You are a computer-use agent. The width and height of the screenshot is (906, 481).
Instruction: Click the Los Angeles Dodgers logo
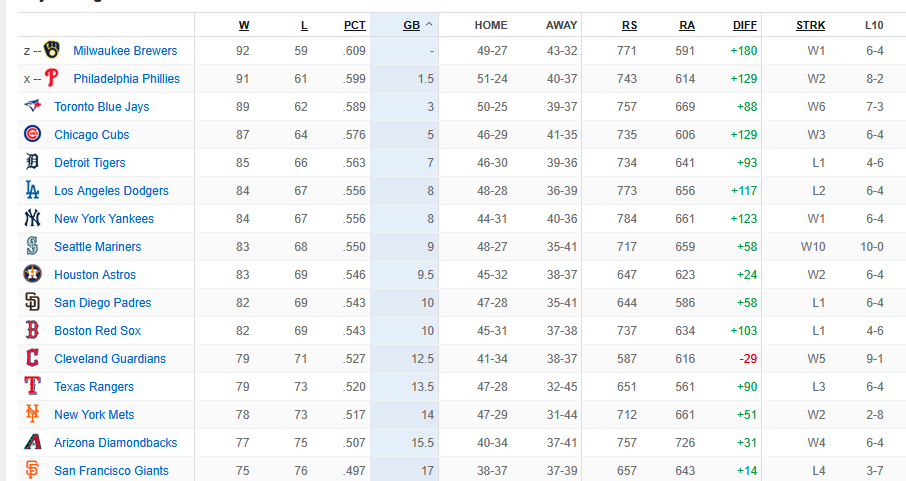(32, 190)
